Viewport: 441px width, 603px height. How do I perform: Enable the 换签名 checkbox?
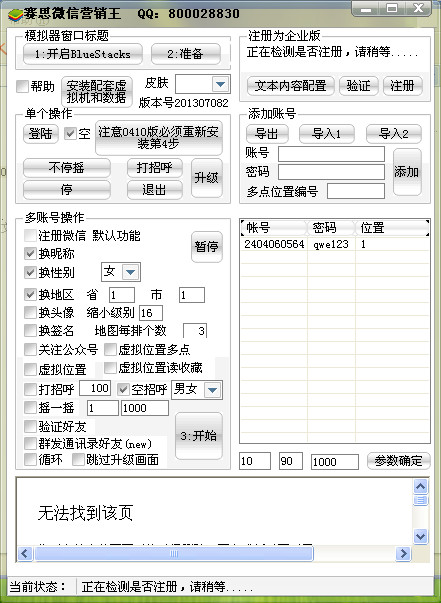[30, 330]
